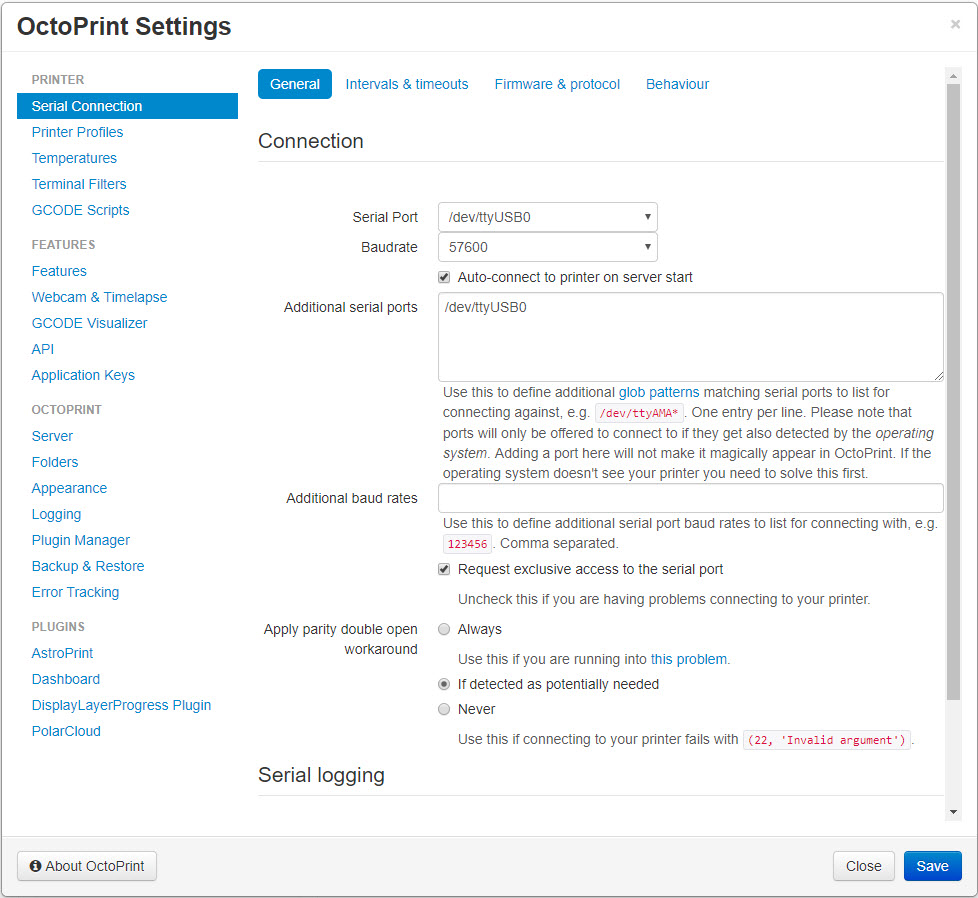Viewport: 978px width, 898px height.
Task: Switch to Intervals & timeouts tab
Action: [407, 84]
